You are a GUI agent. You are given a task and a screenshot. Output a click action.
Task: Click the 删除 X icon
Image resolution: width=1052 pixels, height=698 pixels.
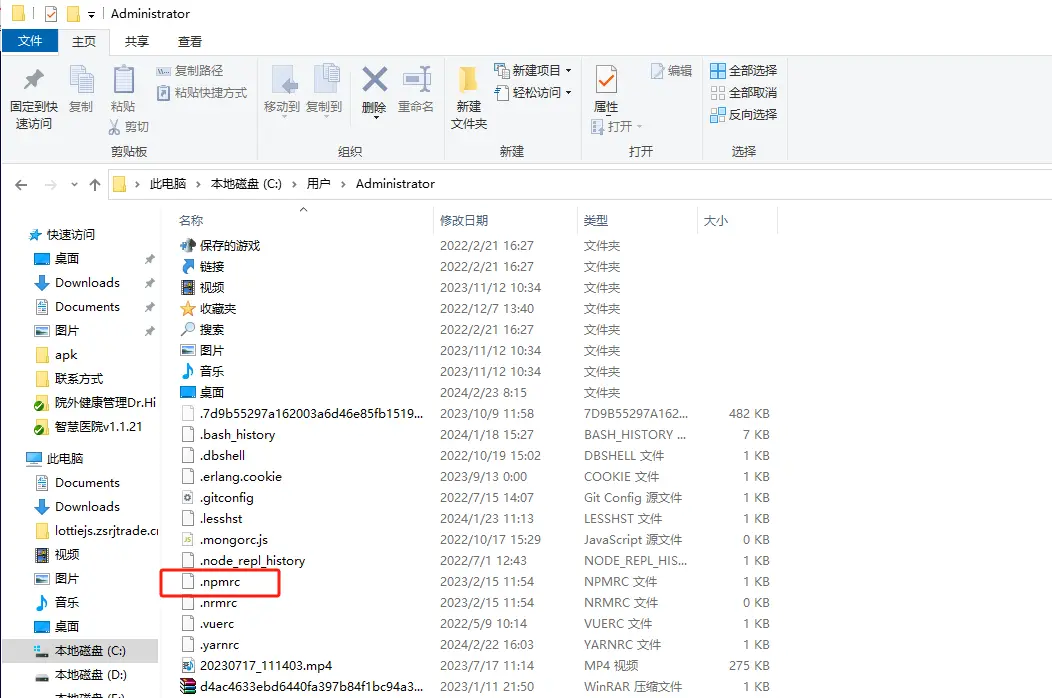pyautogui.click(x=374, y=79)
